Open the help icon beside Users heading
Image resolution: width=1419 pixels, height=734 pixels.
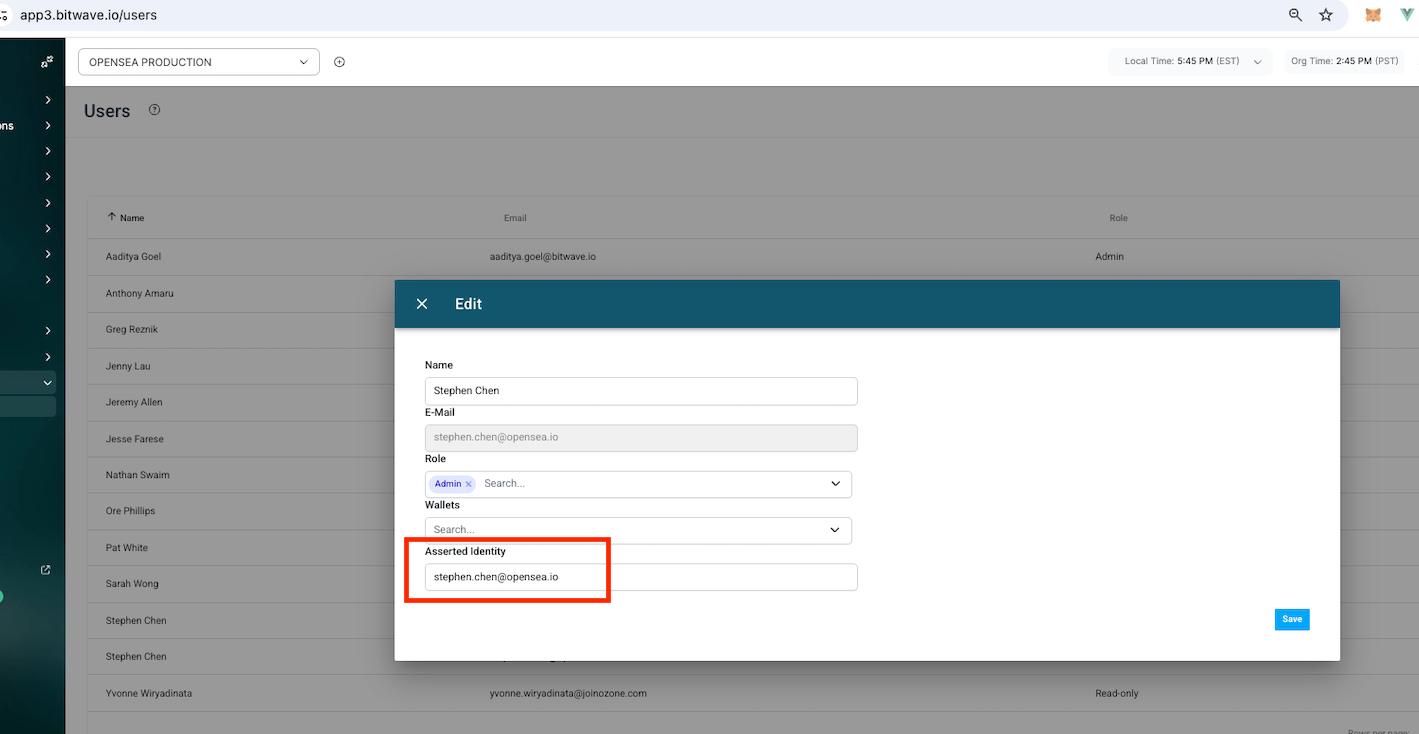click(x=154, y=110)
